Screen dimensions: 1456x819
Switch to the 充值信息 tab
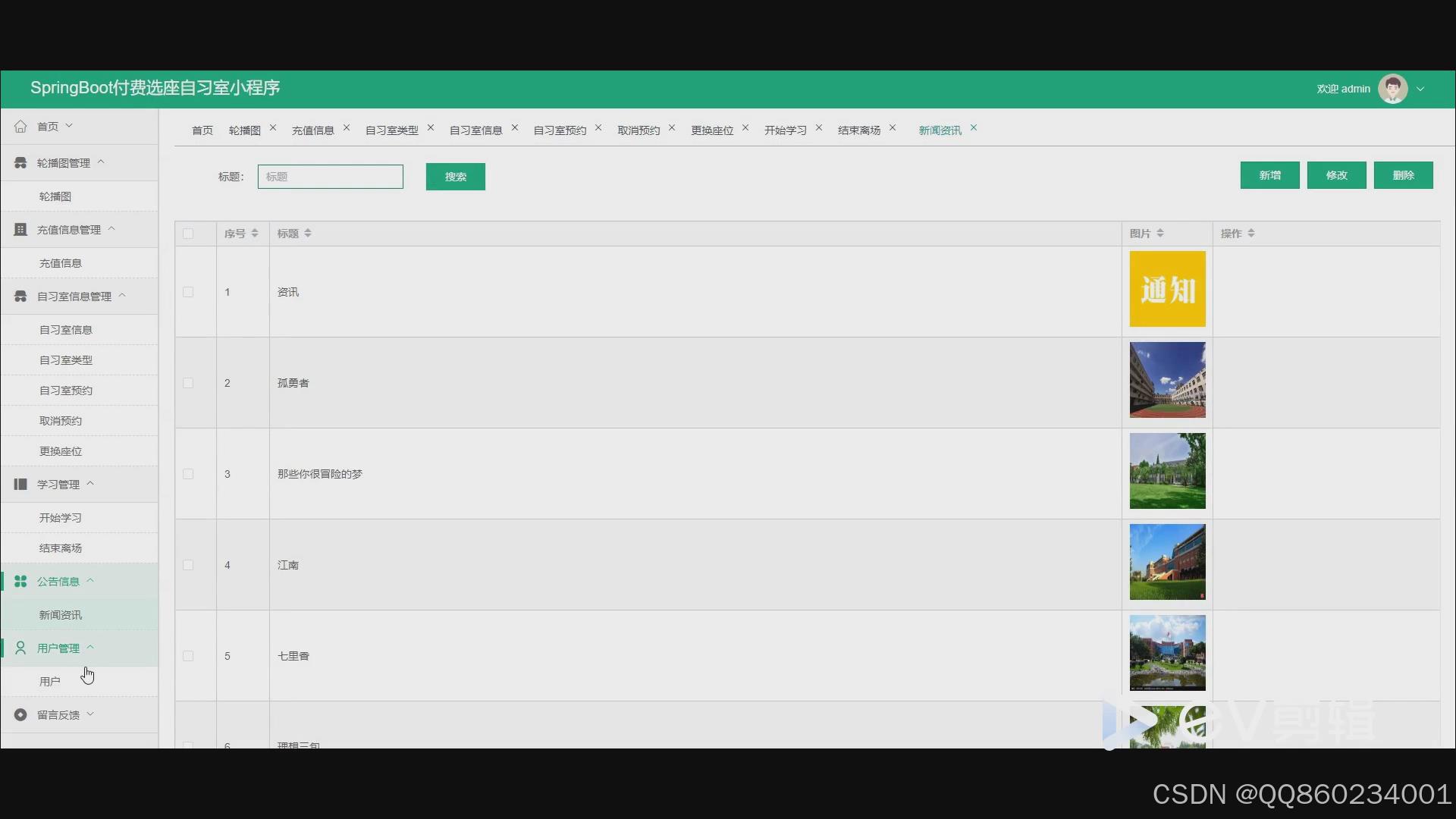click(312, 130)
